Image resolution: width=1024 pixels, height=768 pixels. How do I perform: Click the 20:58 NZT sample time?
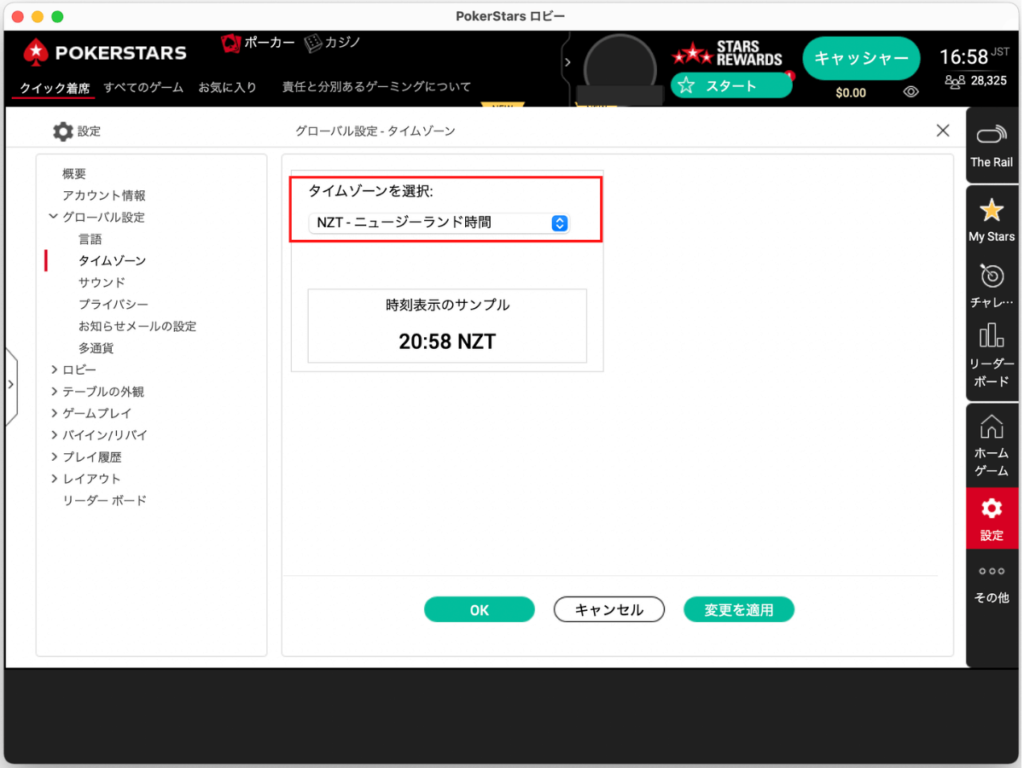(447, 342)
